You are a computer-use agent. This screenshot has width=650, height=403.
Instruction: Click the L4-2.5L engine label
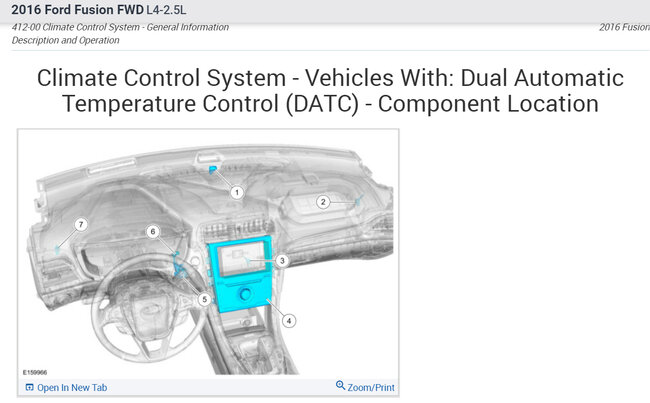(166, 10)
